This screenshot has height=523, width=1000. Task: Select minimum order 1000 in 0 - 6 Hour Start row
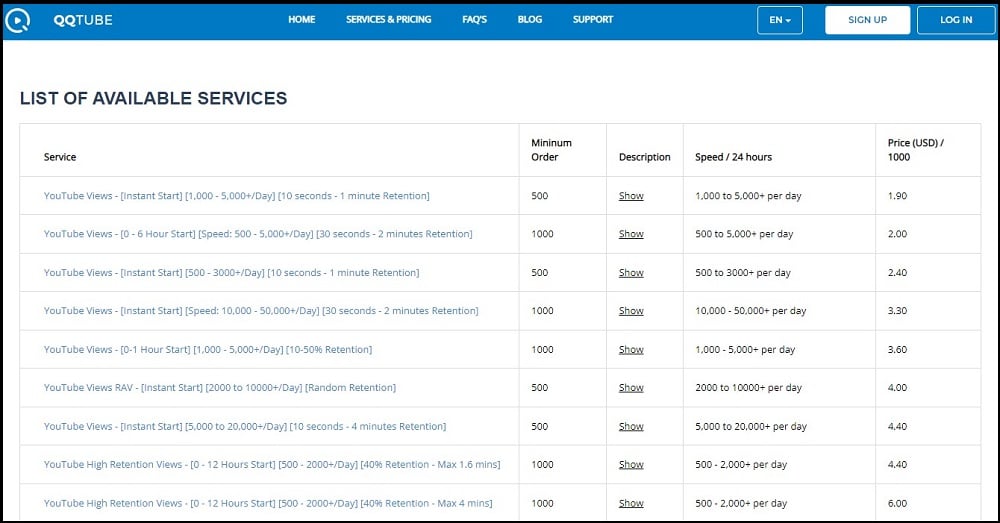pyautogui.click(x=542, y=234)
